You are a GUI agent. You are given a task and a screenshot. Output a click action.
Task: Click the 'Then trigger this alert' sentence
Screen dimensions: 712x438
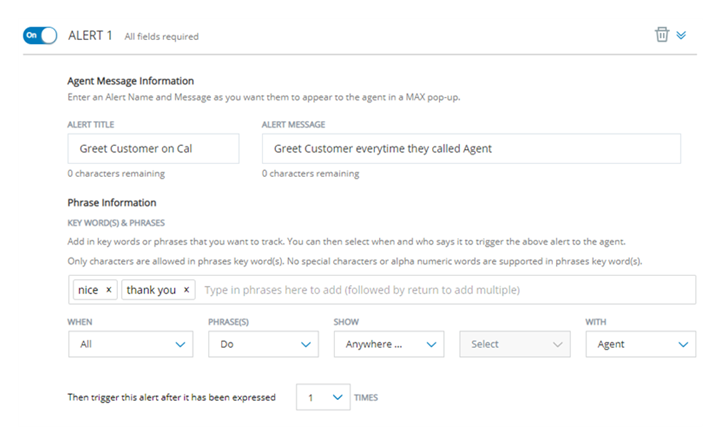(x=172, y=398)
